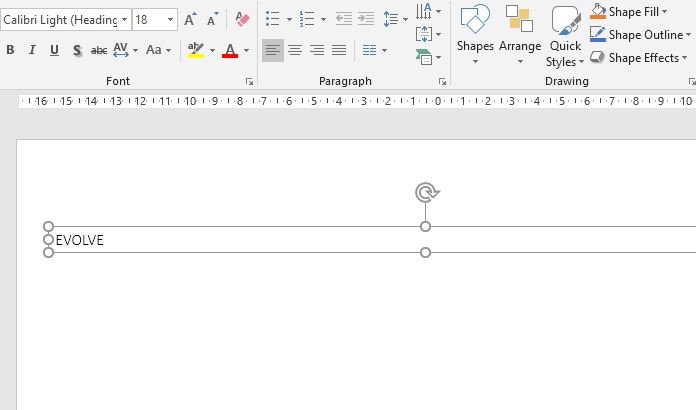Click the Arrange button
696x410 pixels.
(x=520, y=35)
